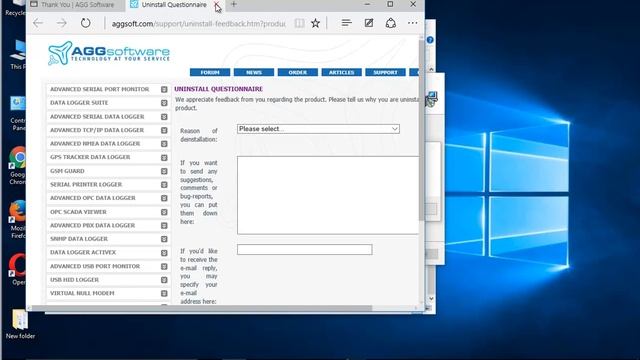Screen dimensions: 640x360
Task: Open Advanced OPC Data Logger link
Action: (x=93, y=198)
